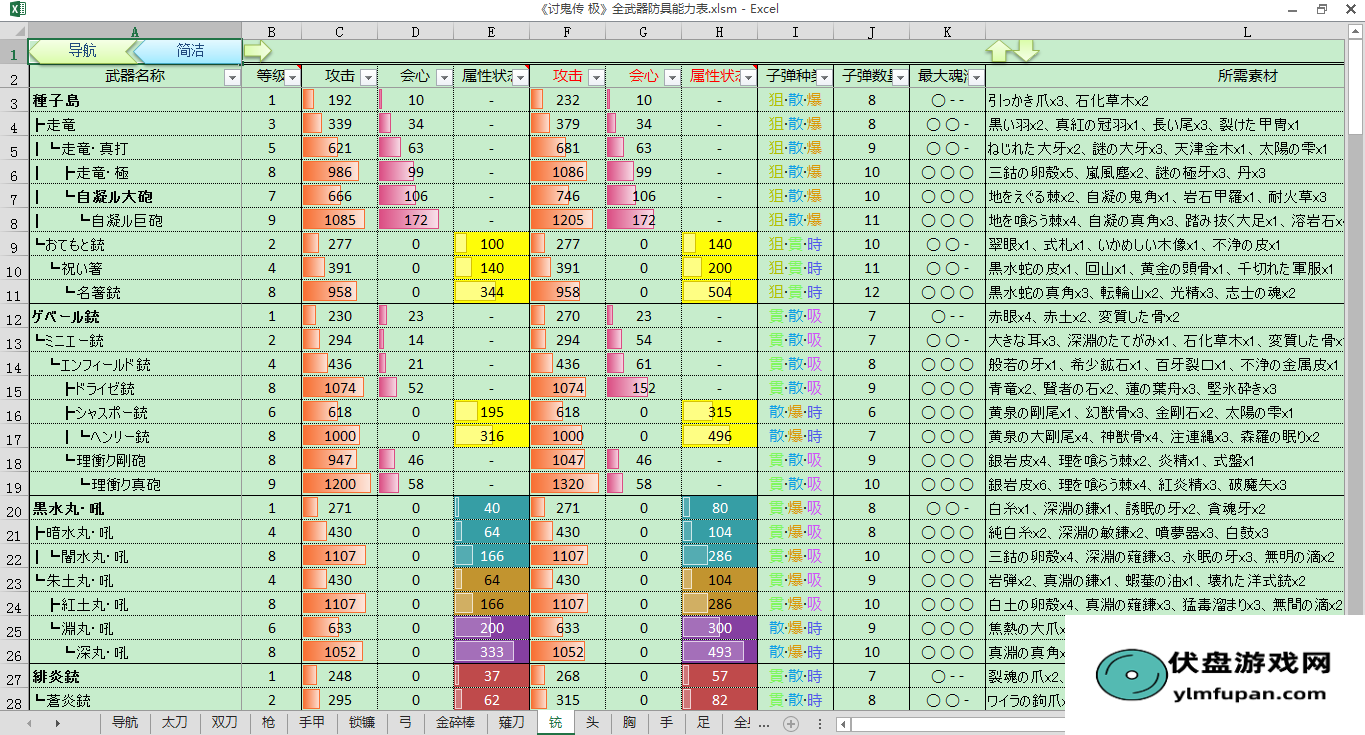Click the 导航 button in row 1
Screen dimensions: 1365x735
pos(82,51)
